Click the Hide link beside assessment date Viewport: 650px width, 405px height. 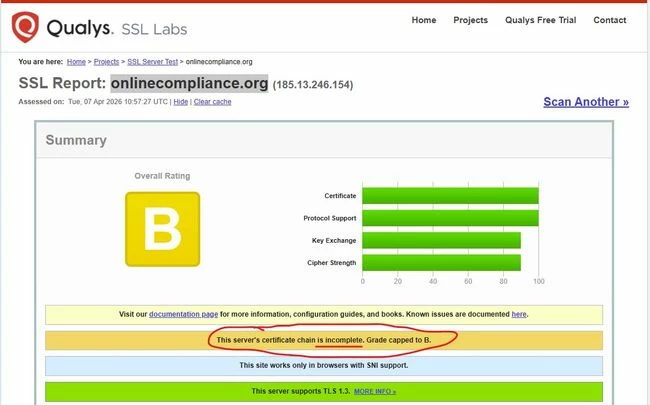coord(181,102)
